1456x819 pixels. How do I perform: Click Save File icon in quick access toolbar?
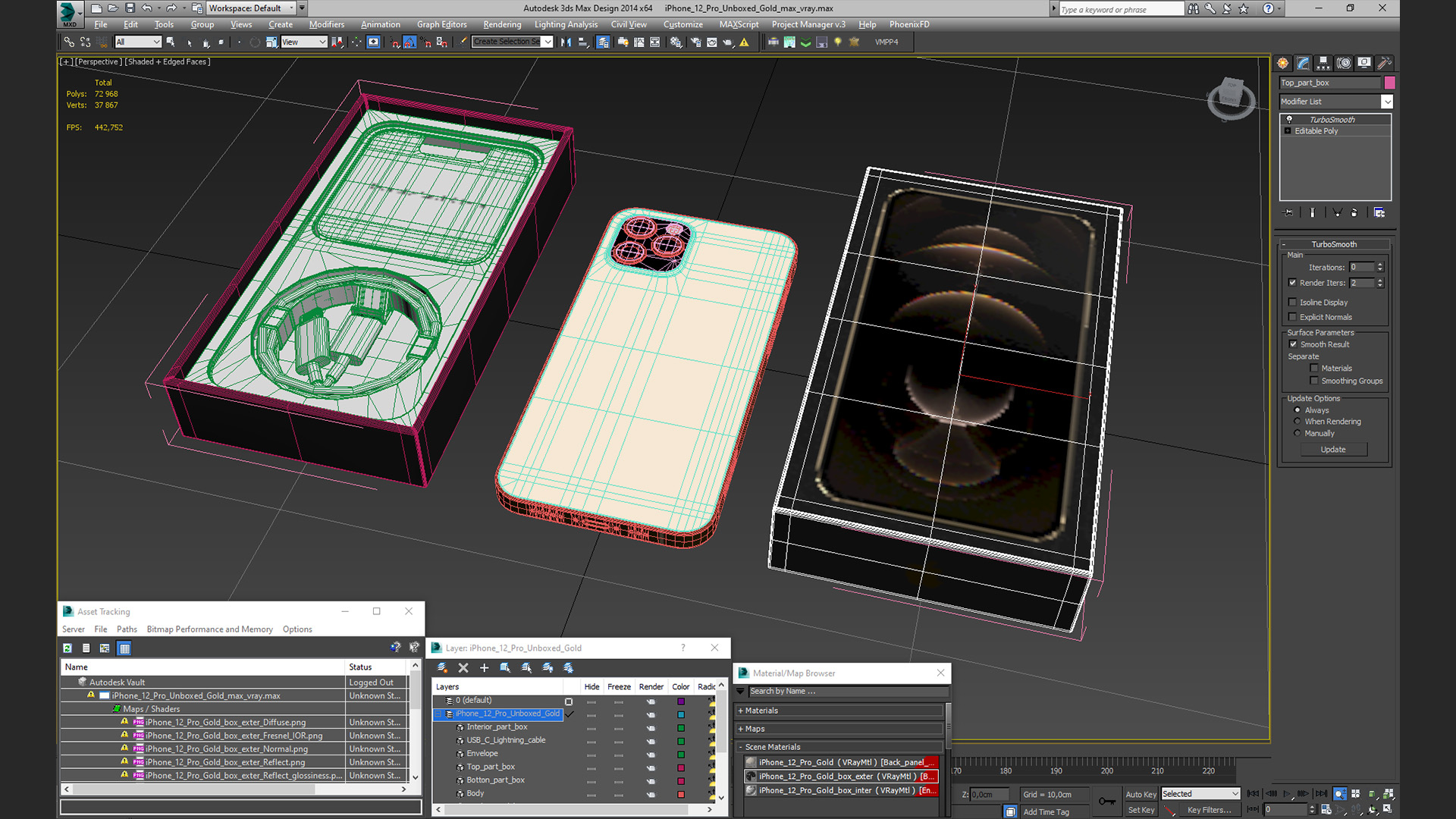pos(130,8)
